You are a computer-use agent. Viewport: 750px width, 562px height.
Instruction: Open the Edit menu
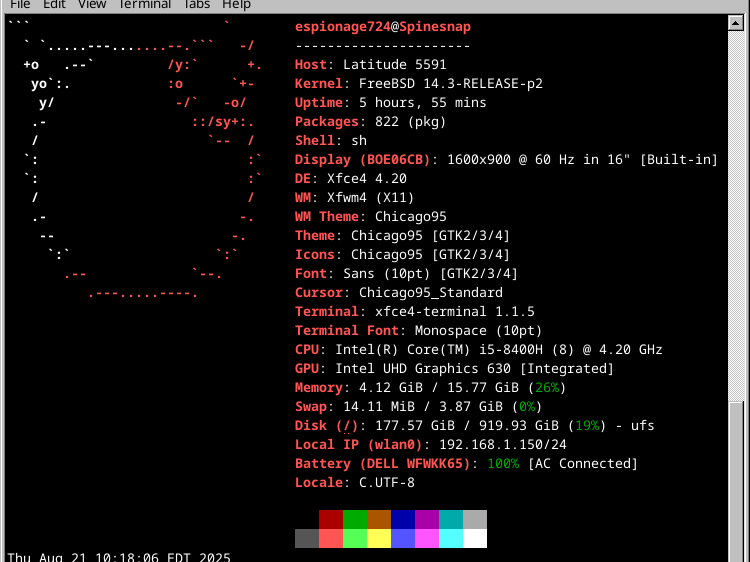[x=54, y=4]
